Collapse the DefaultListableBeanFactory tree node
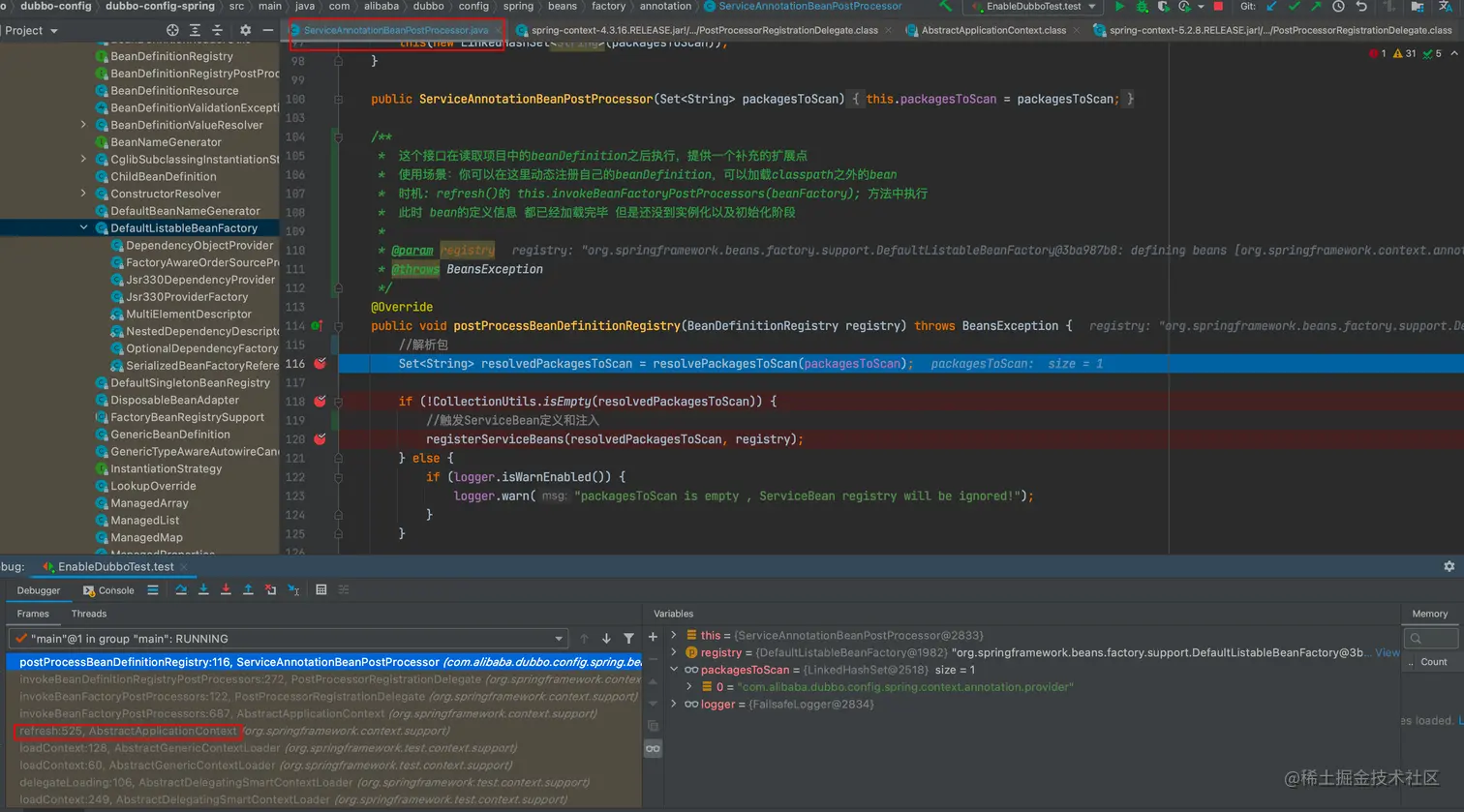The width and height of the screenshot is (1464, 812). click(x=83, y=227)
